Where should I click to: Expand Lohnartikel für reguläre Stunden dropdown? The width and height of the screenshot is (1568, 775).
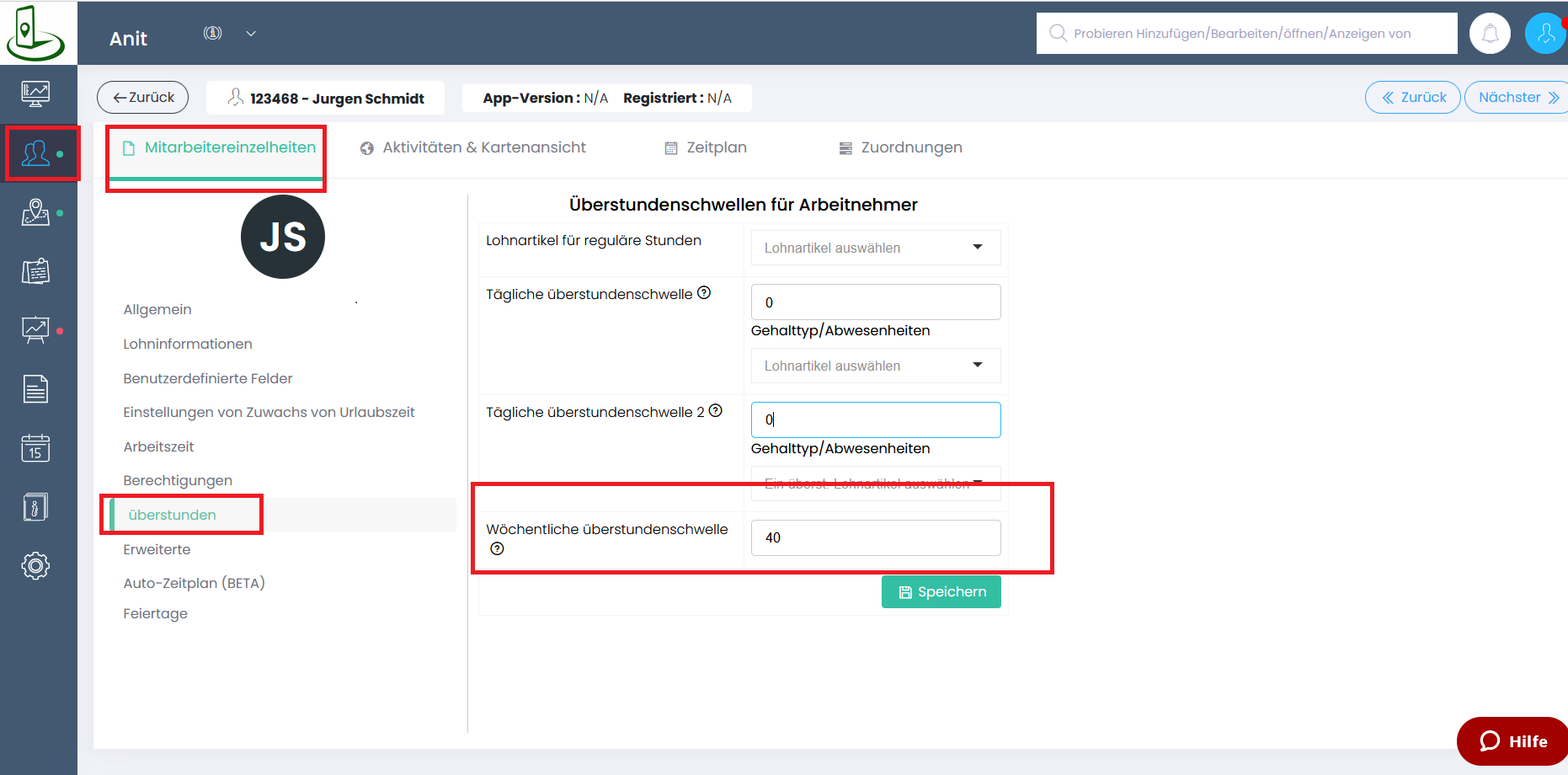pyautogui.click(x=875, y=248)
